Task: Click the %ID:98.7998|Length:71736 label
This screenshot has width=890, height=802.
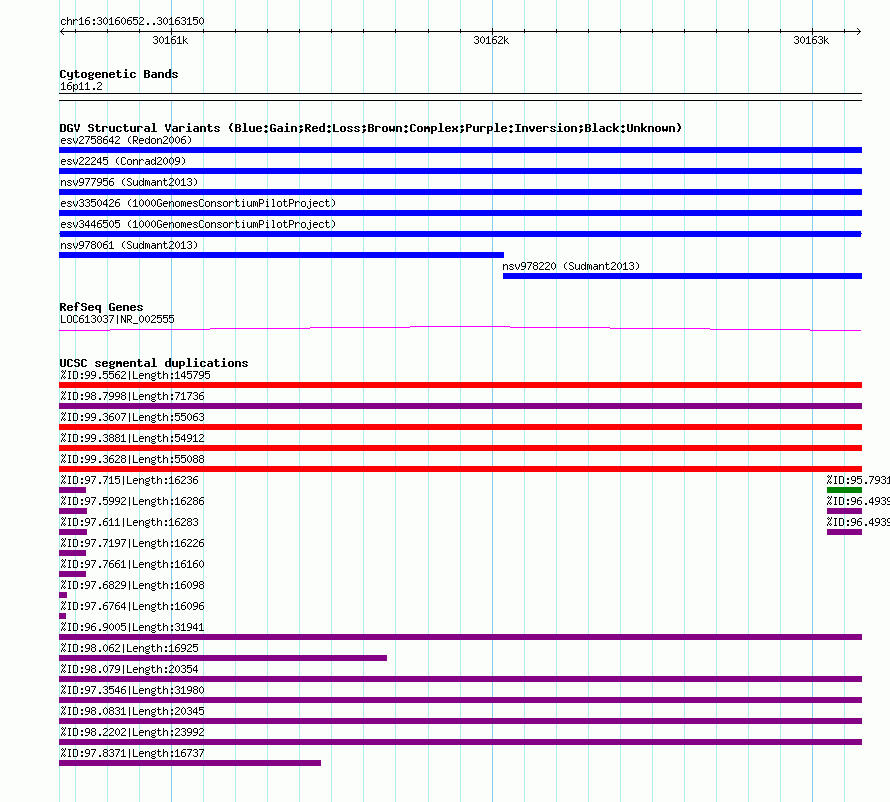Action: [x=132, y=396]
